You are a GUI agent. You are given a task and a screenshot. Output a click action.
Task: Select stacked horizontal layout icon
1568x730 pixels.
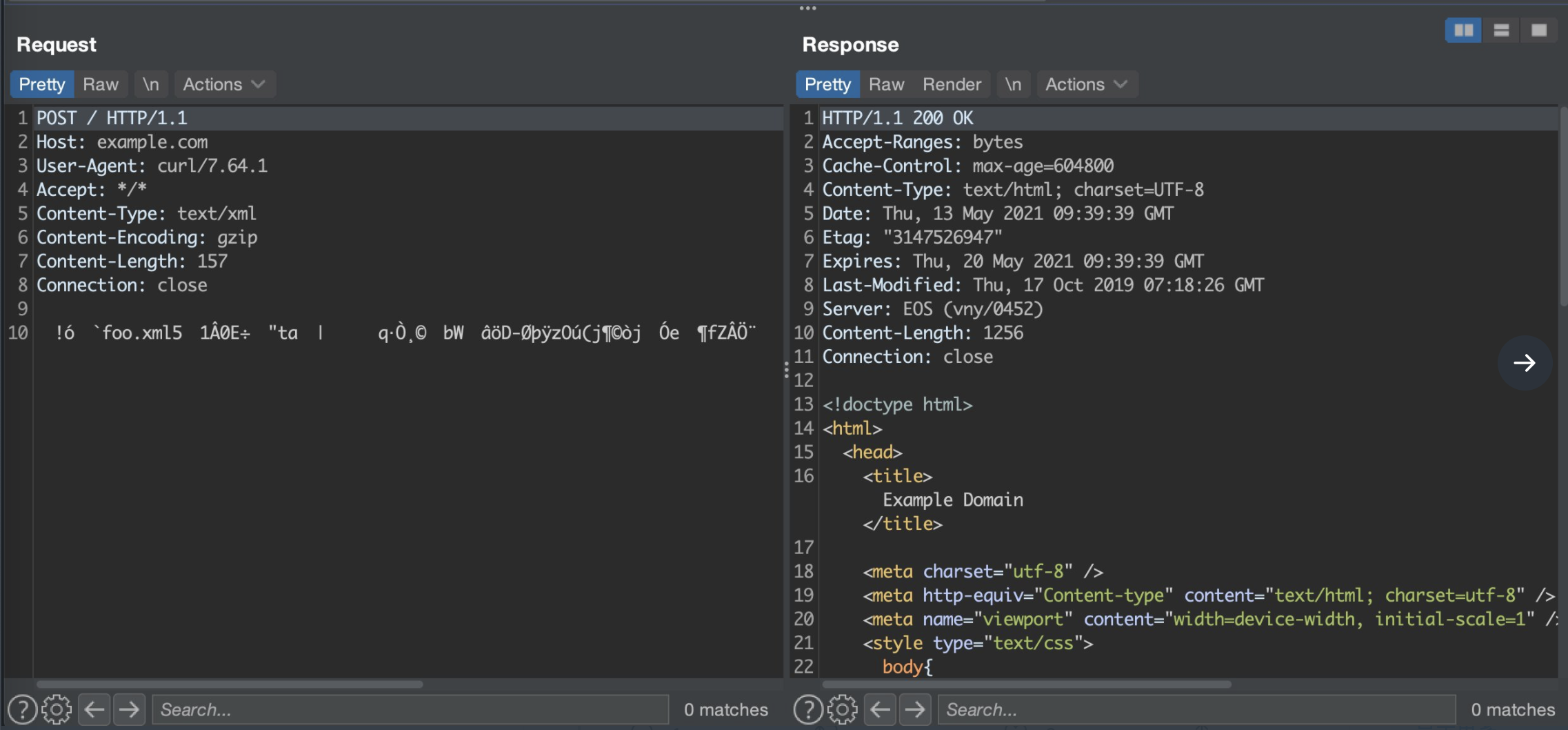(x=1501, y=30)
